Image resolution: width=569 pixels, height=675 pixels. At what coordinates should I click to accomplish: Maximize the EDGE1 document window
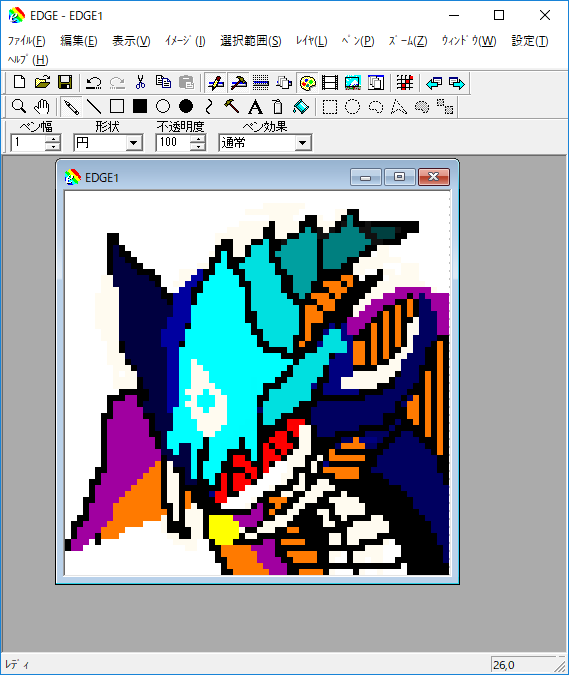pyautogui.click(x=399, y=177)
